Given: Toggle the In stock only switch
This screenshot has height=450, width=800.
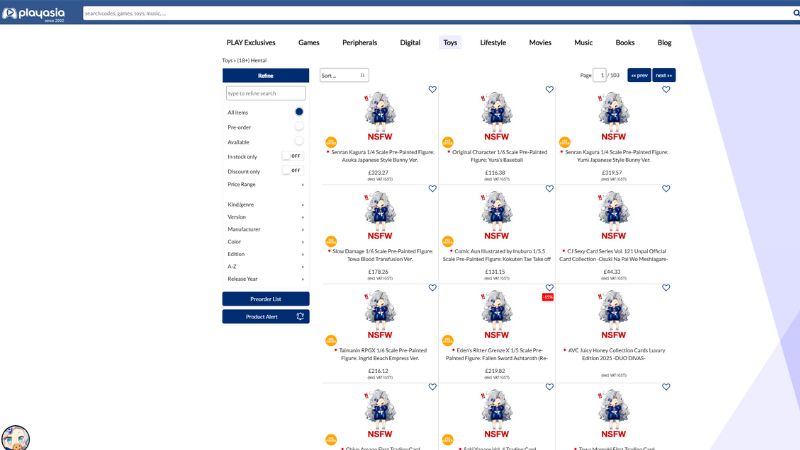Looking at the screenshot, I should point(292,156).
